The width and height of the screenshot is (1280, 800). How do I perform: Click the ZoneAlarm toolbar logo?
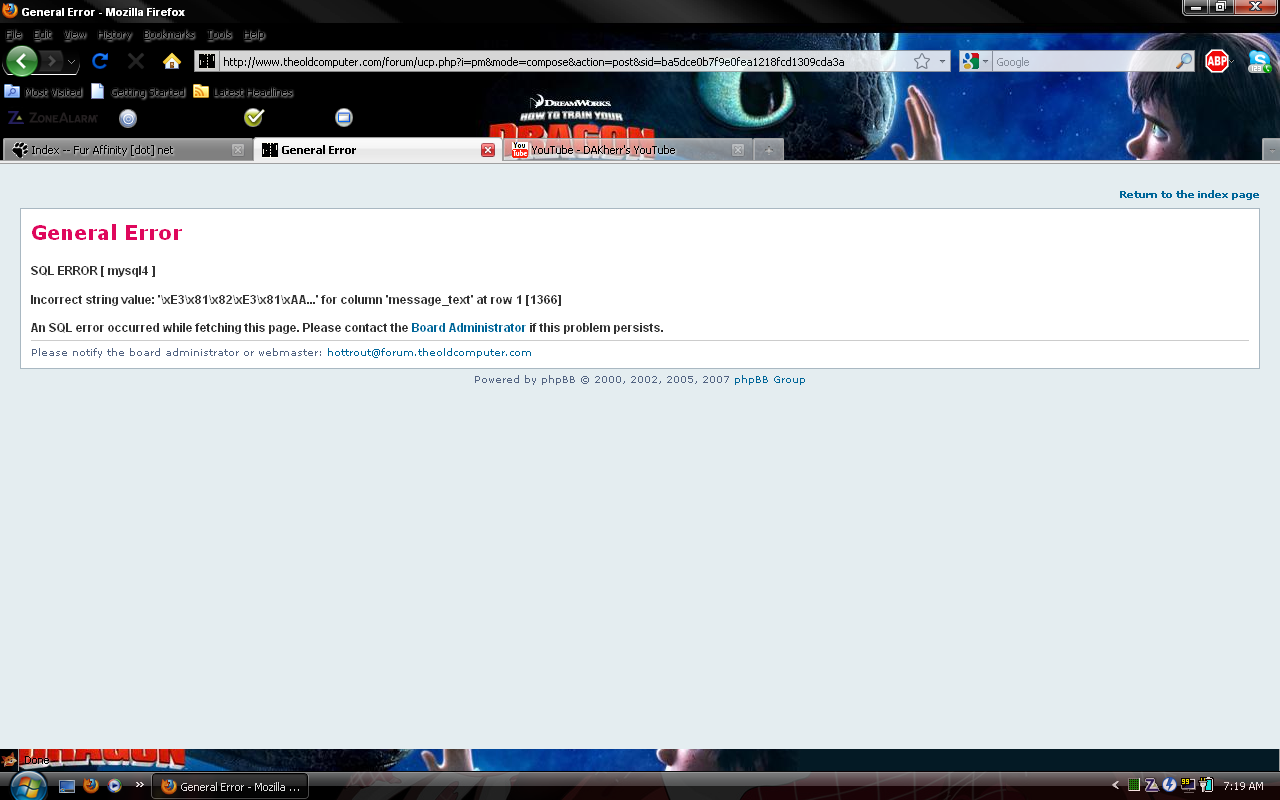(53, 118)
